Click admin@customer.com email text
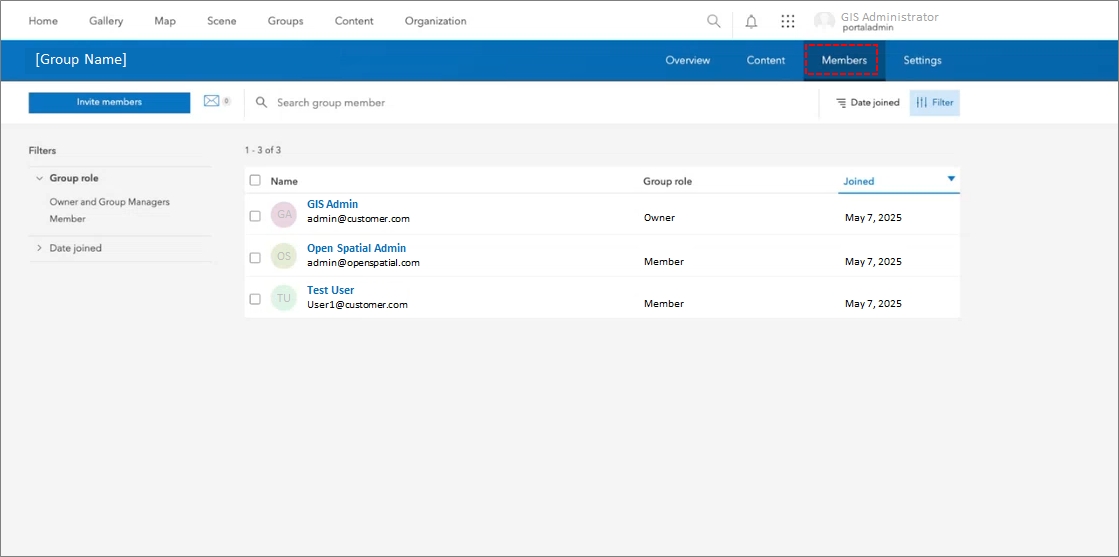 click(358, 219)
